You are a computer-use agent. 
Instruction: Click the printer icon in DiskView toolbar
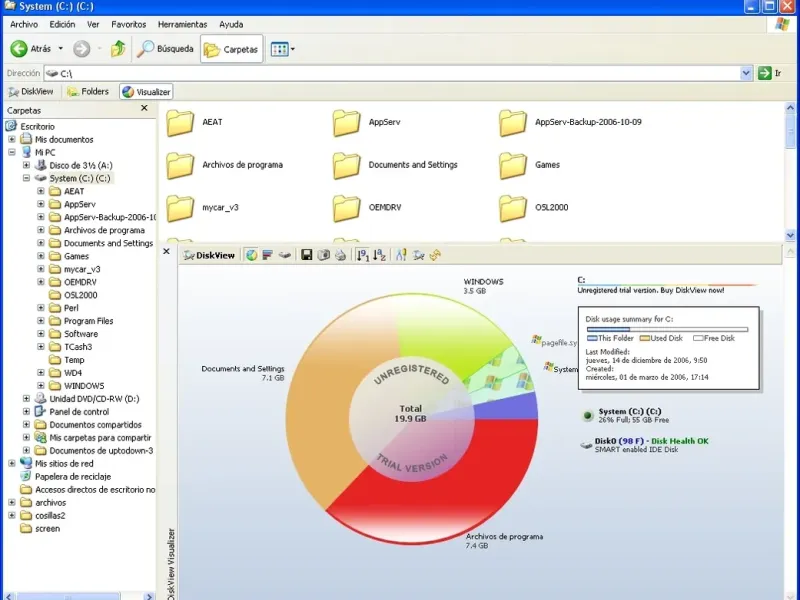click(340, 255)
